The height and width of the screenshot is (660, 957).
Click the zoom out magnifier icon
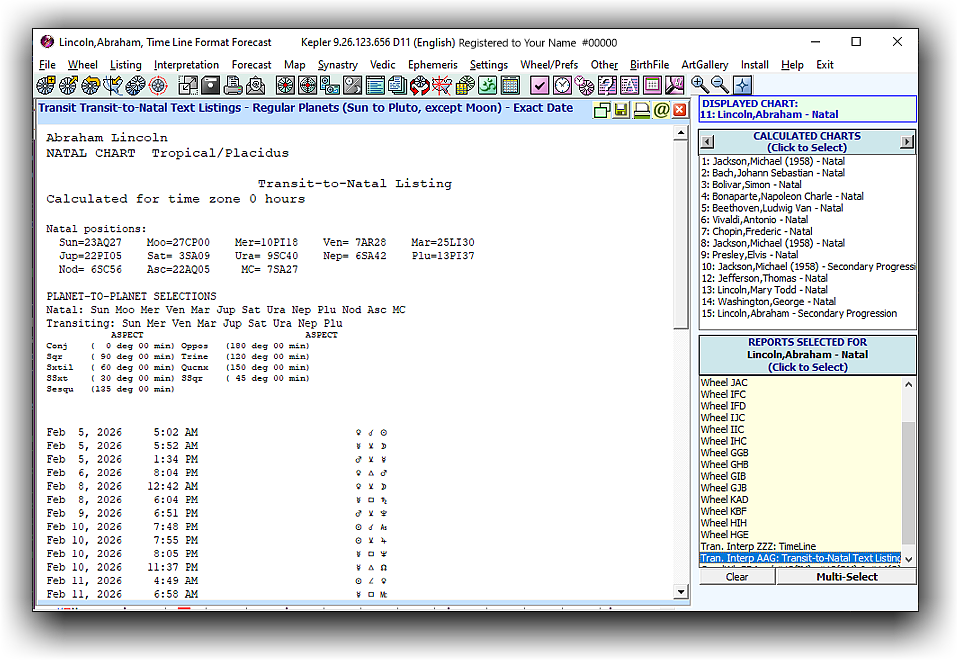(x=719, y=86)
